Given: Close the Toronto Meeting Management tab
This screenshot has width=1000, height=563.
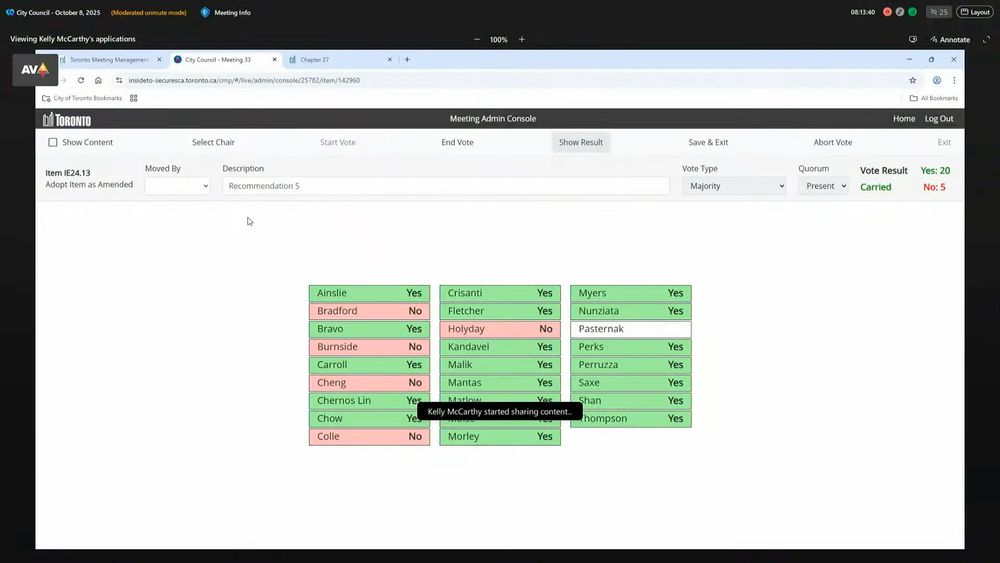Looking at the screenshot, I should 159,59.
